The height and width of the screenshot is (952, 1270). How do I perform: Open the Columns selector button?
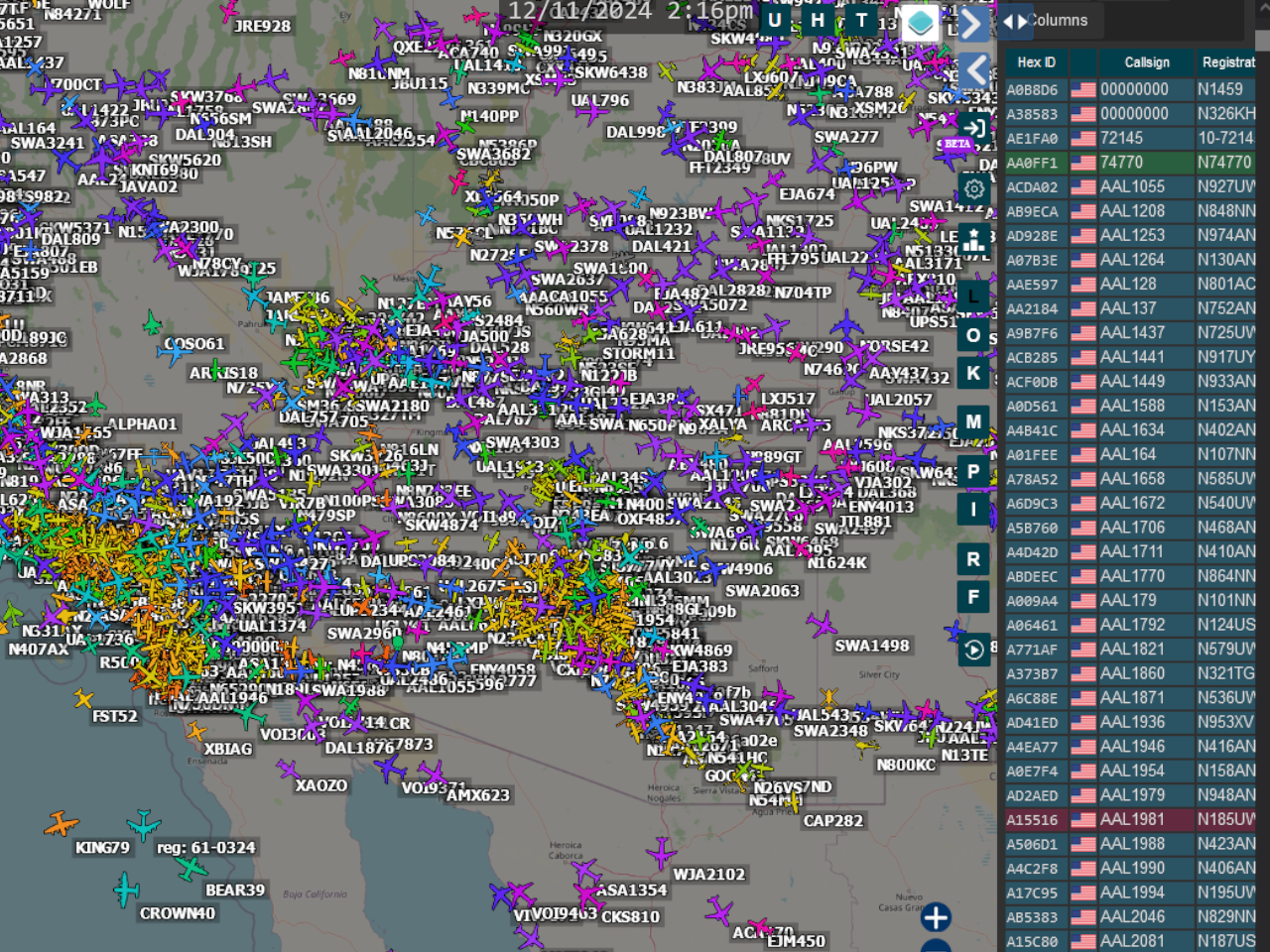1058,21
